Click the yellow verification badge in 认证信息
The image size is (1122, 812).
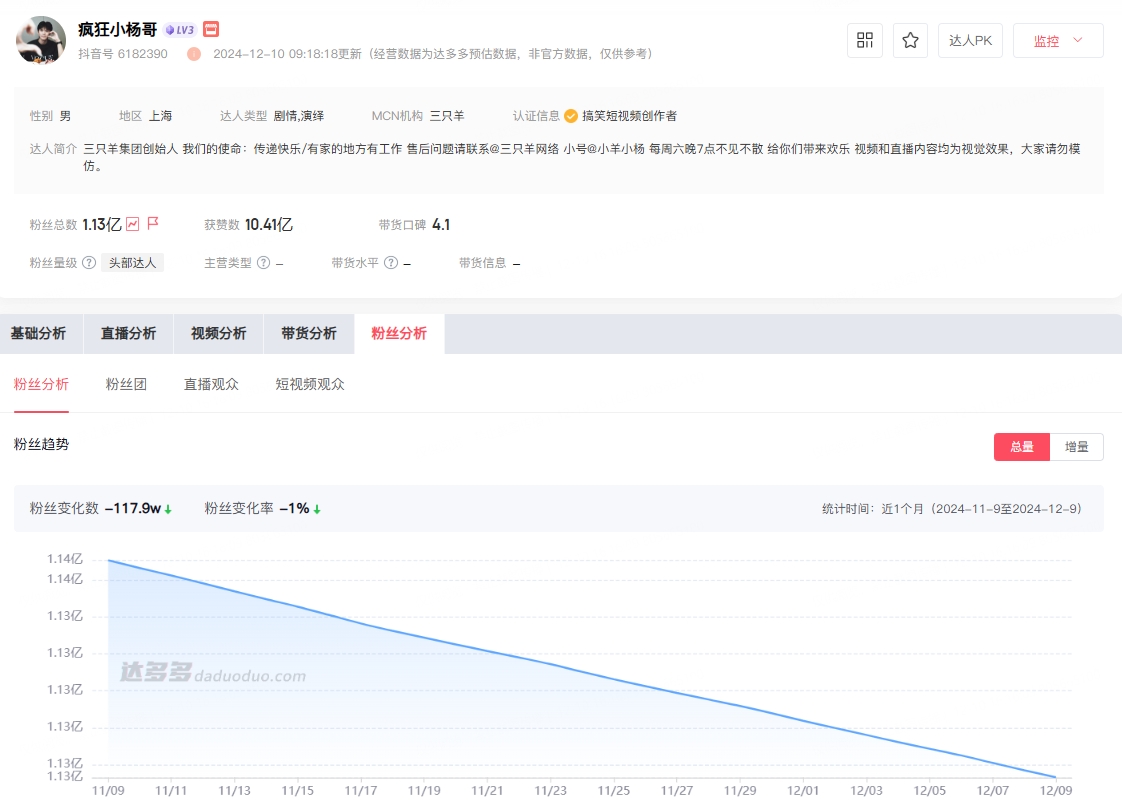pyautogui.click(x=569, y=115)
